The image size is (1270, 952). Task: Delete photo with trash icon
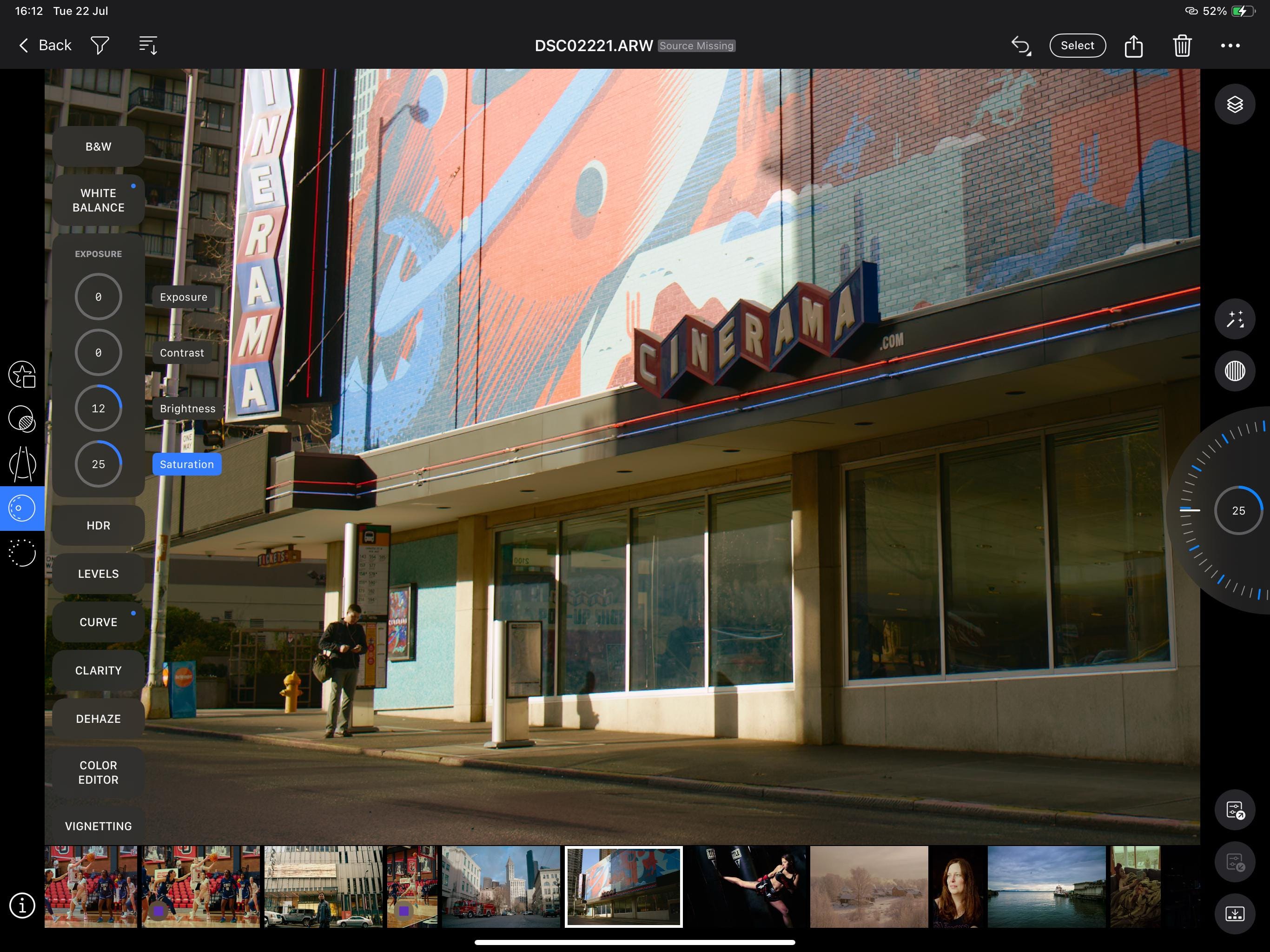click(x=1182, y=46)
